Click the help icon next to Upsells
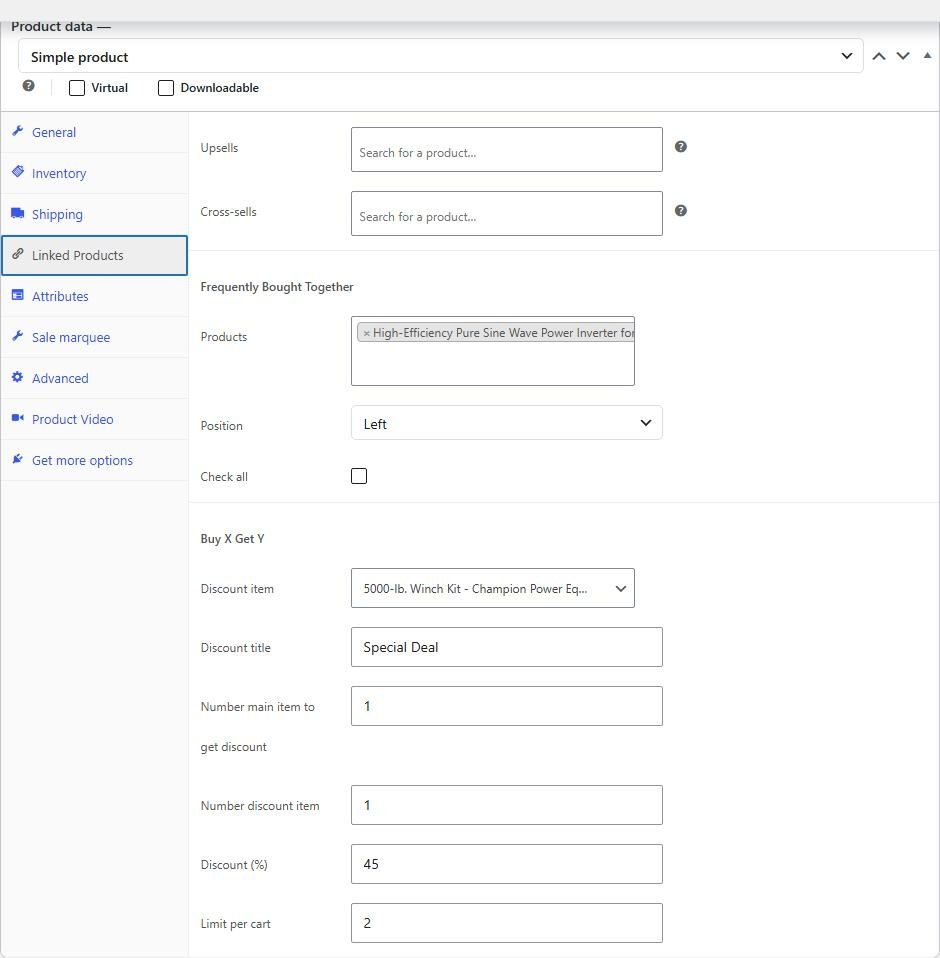The image size is (940, 958). [680, 147]
